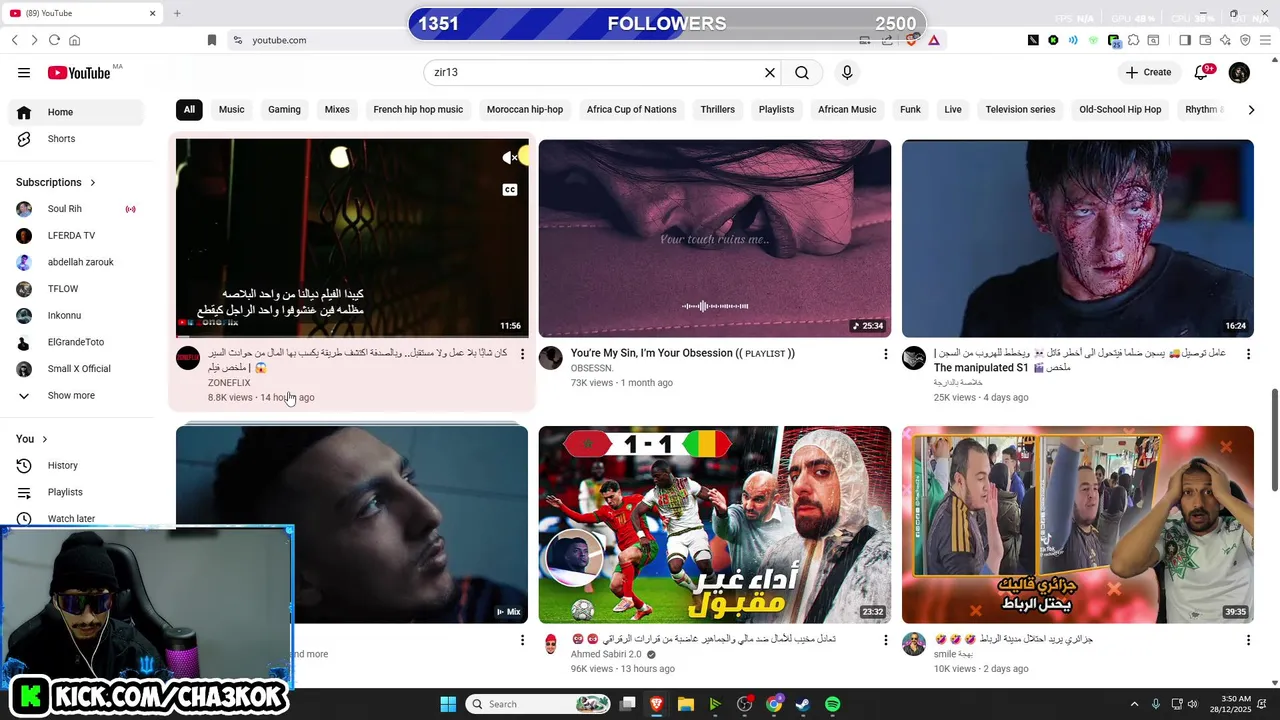Image resolution: width=1280 pixels, height=720 pixels.
Task: Open a new browser tab
Action: coord(177,14)
